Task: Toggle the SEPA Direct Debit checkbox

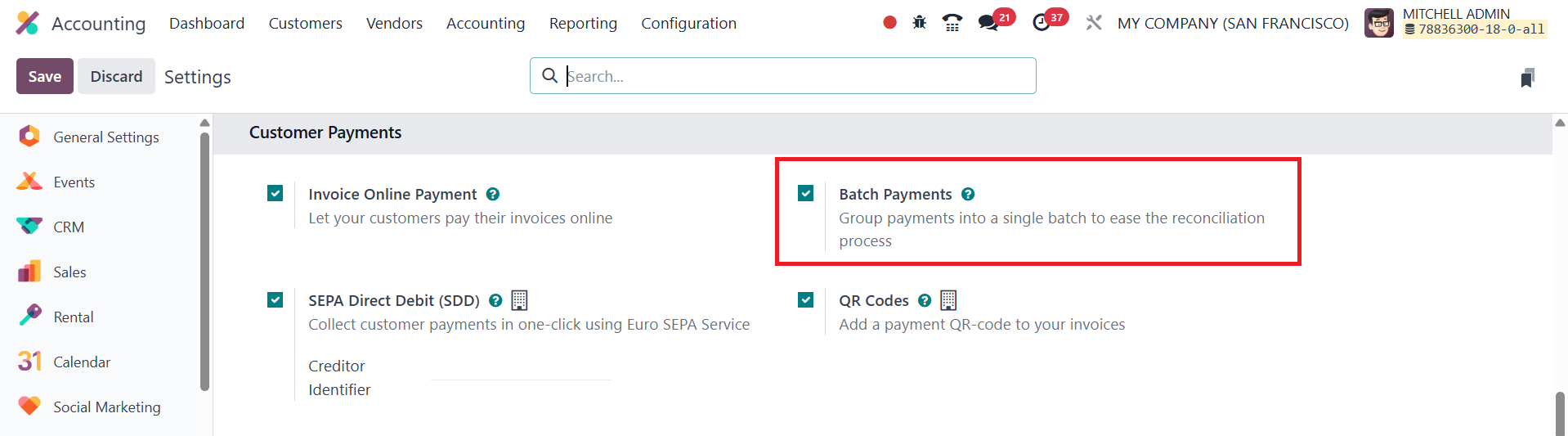Action: (x=276, y=300)
